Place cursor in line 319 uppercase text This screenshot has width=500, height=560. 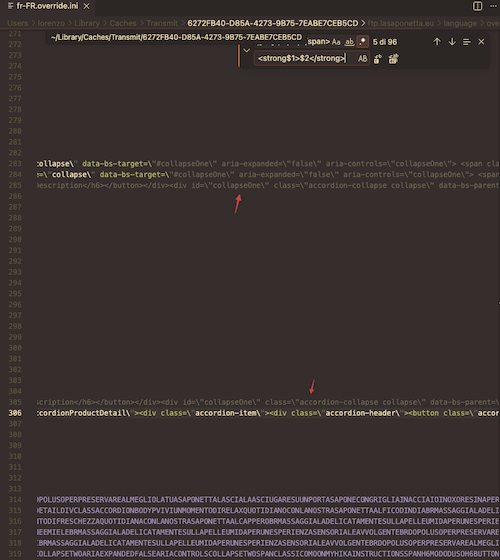[x=268, y=554]
